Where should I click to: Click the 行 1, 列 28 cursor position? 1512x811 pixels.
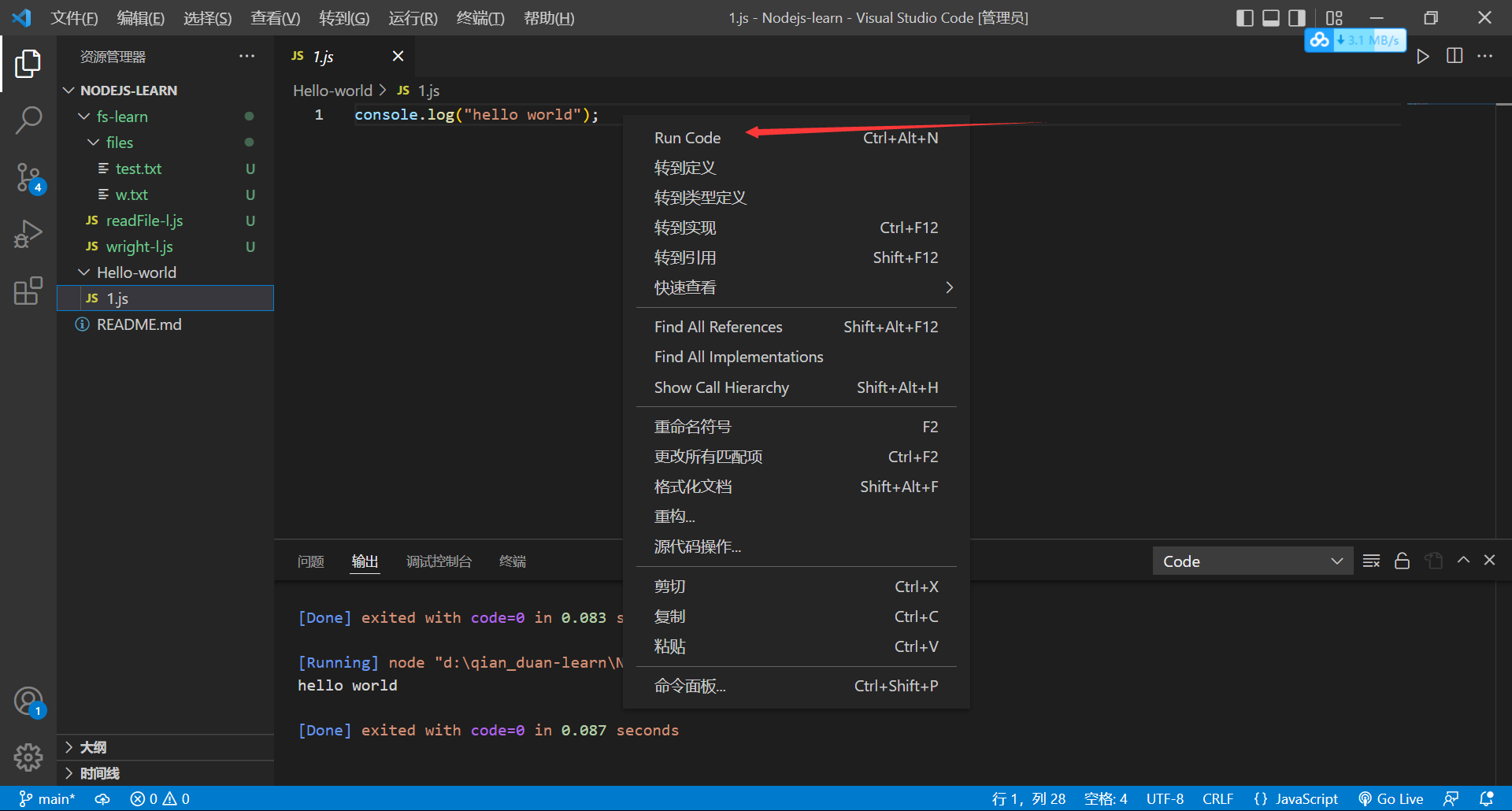(x=1028, y=798)
